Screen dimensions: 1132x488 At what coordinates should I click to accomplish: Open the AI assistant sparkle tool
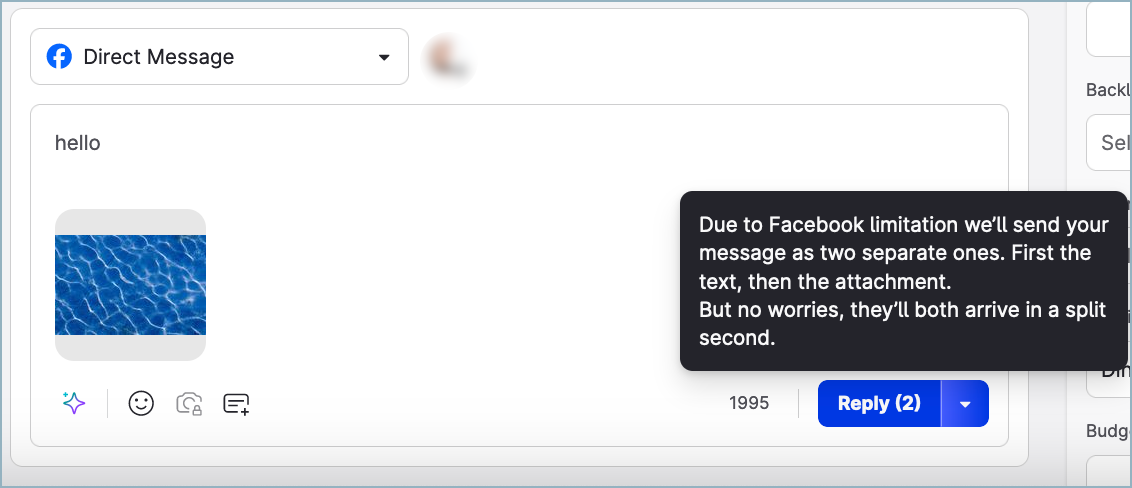click(x=74, y=403)
